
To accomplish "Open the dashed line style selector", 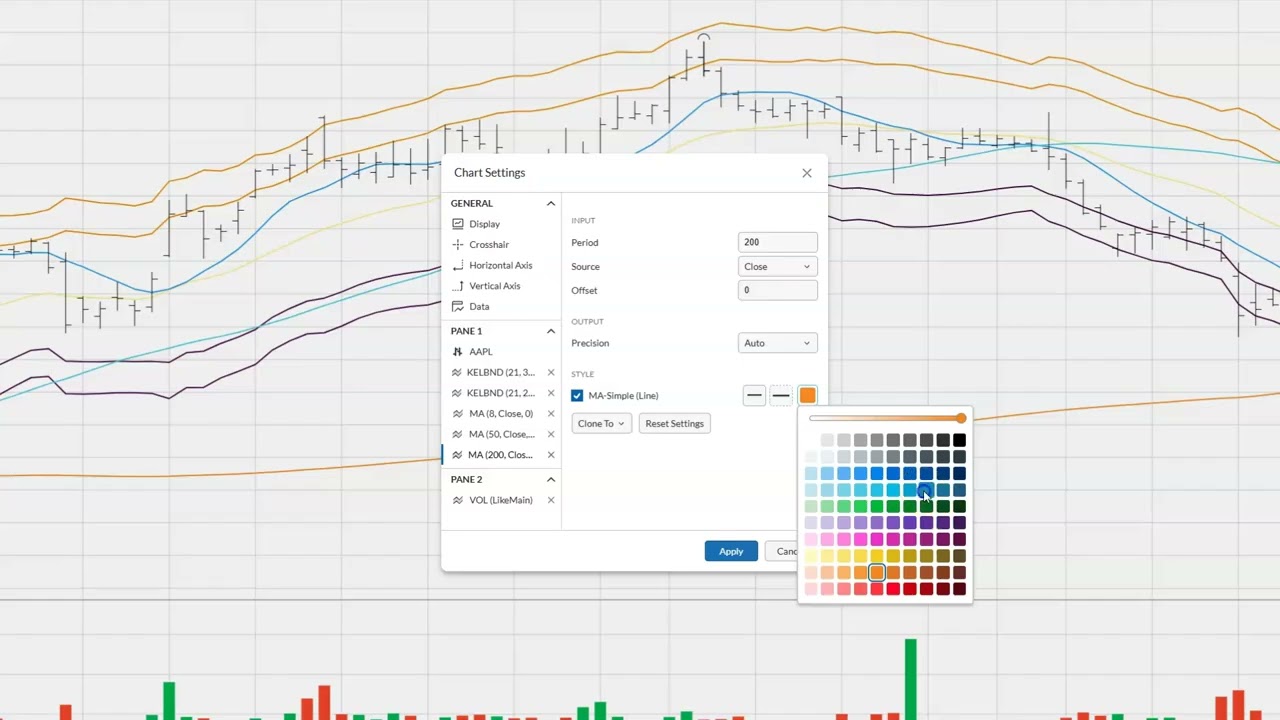I will pos(781,396).
